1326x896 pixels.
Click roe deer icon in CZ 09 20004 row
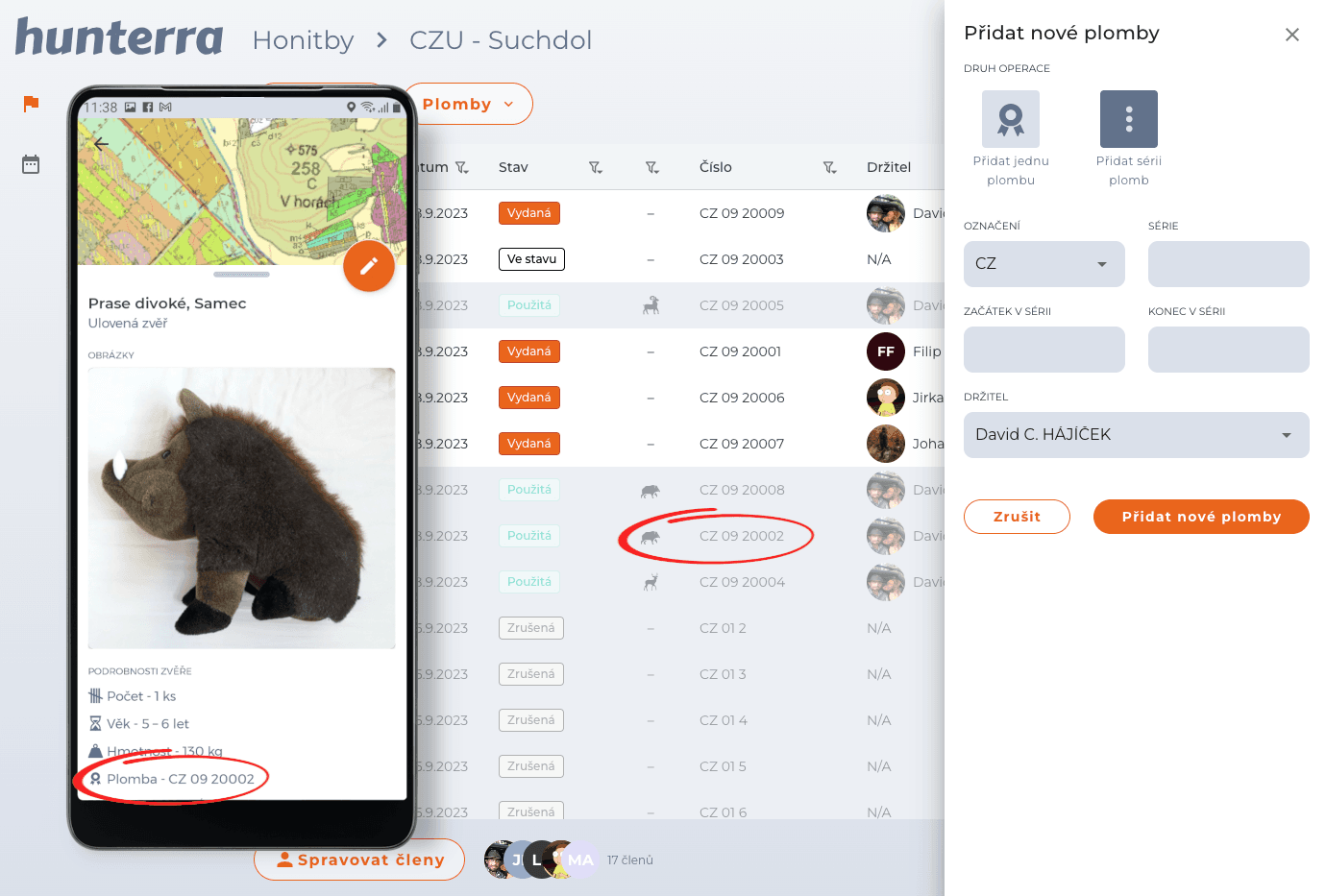tap(651, 582)
